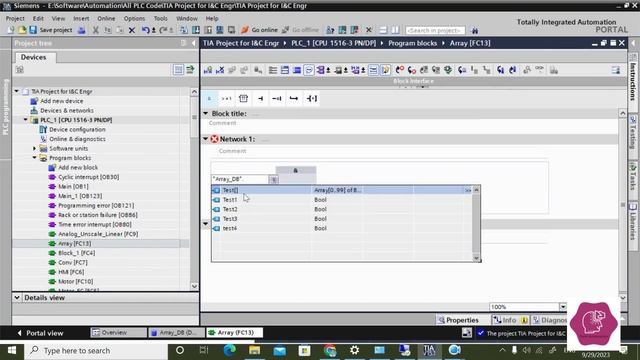Image resolution: width=640 pixels, height=360 pixels.
Task: Select Test1 Bool entry
Action: (x=342, y=200)
